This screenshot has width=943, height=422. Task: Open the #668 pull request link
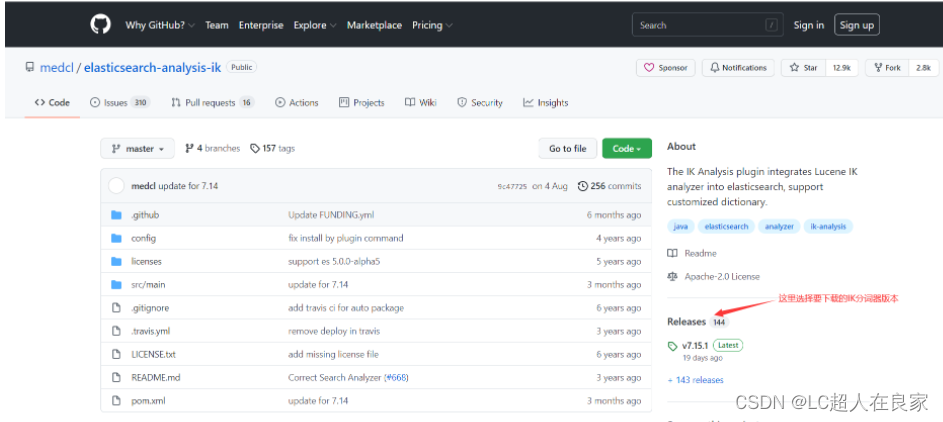click(x=395, y=378)
